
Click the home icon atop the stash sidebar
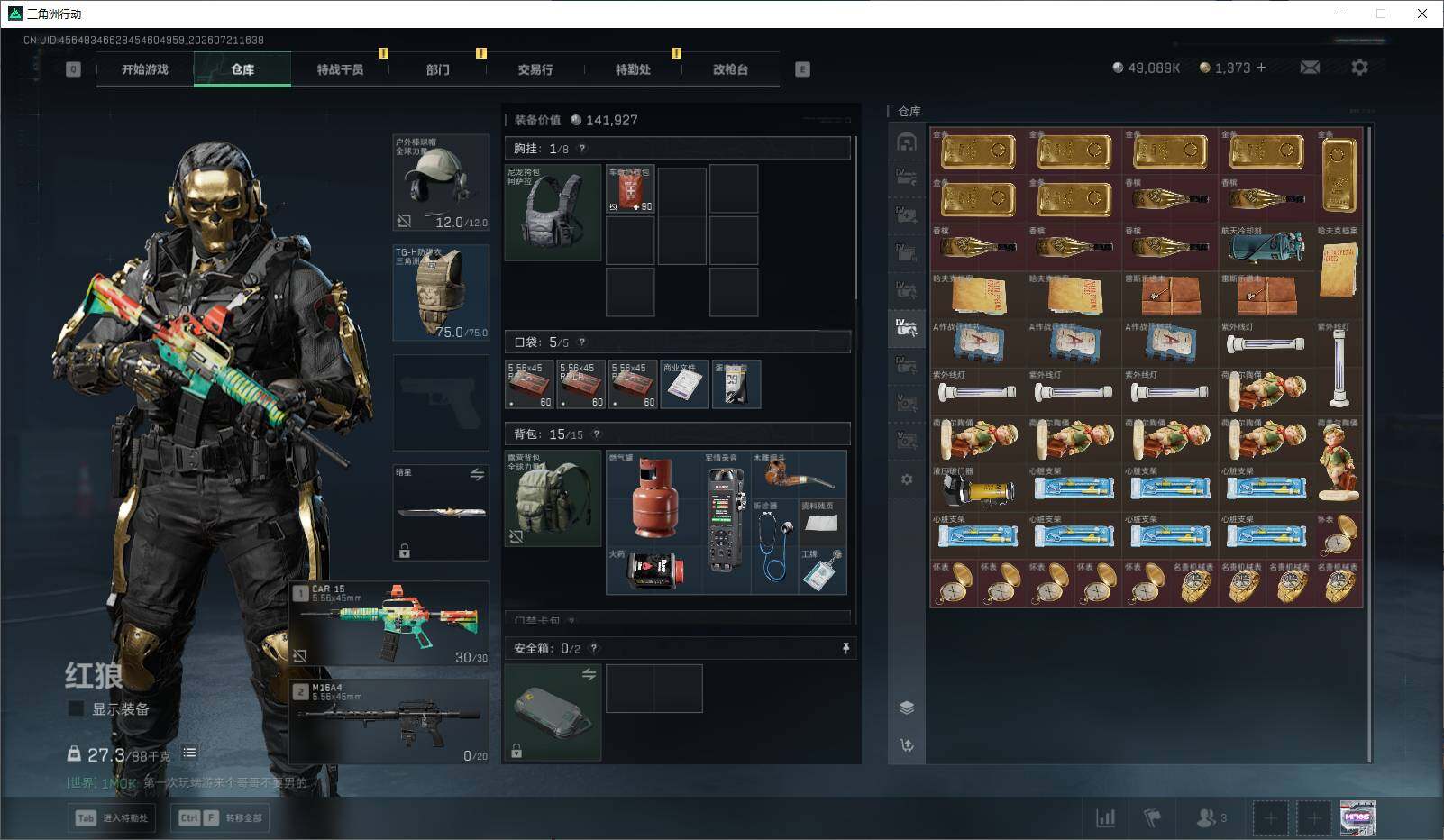click(x=907, y=142)
